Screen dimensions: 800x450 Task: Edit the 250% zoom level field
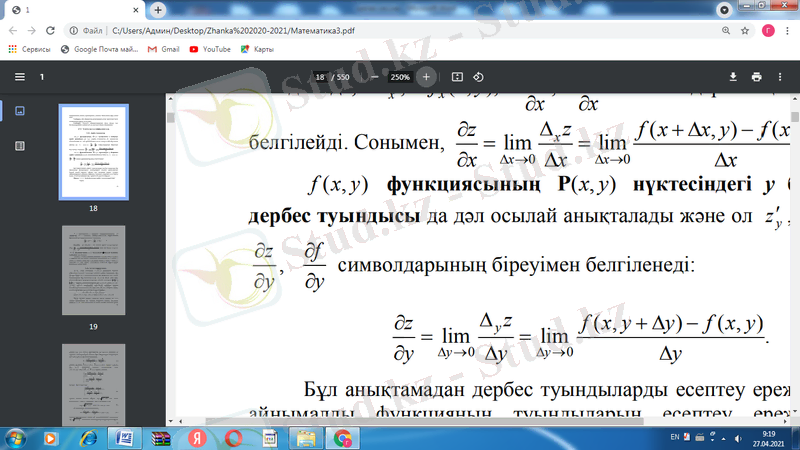pos(400,77)
